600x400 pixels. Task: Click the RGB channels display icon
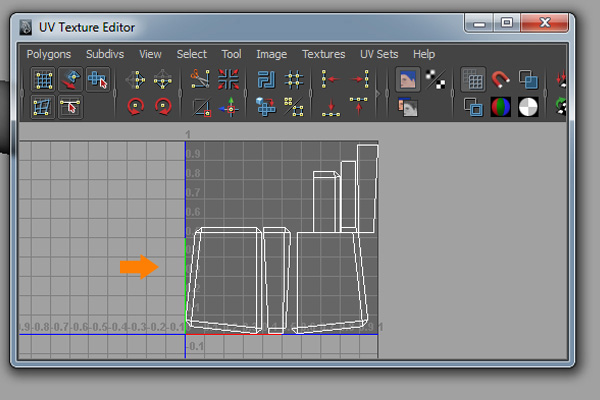pos(501,106)
